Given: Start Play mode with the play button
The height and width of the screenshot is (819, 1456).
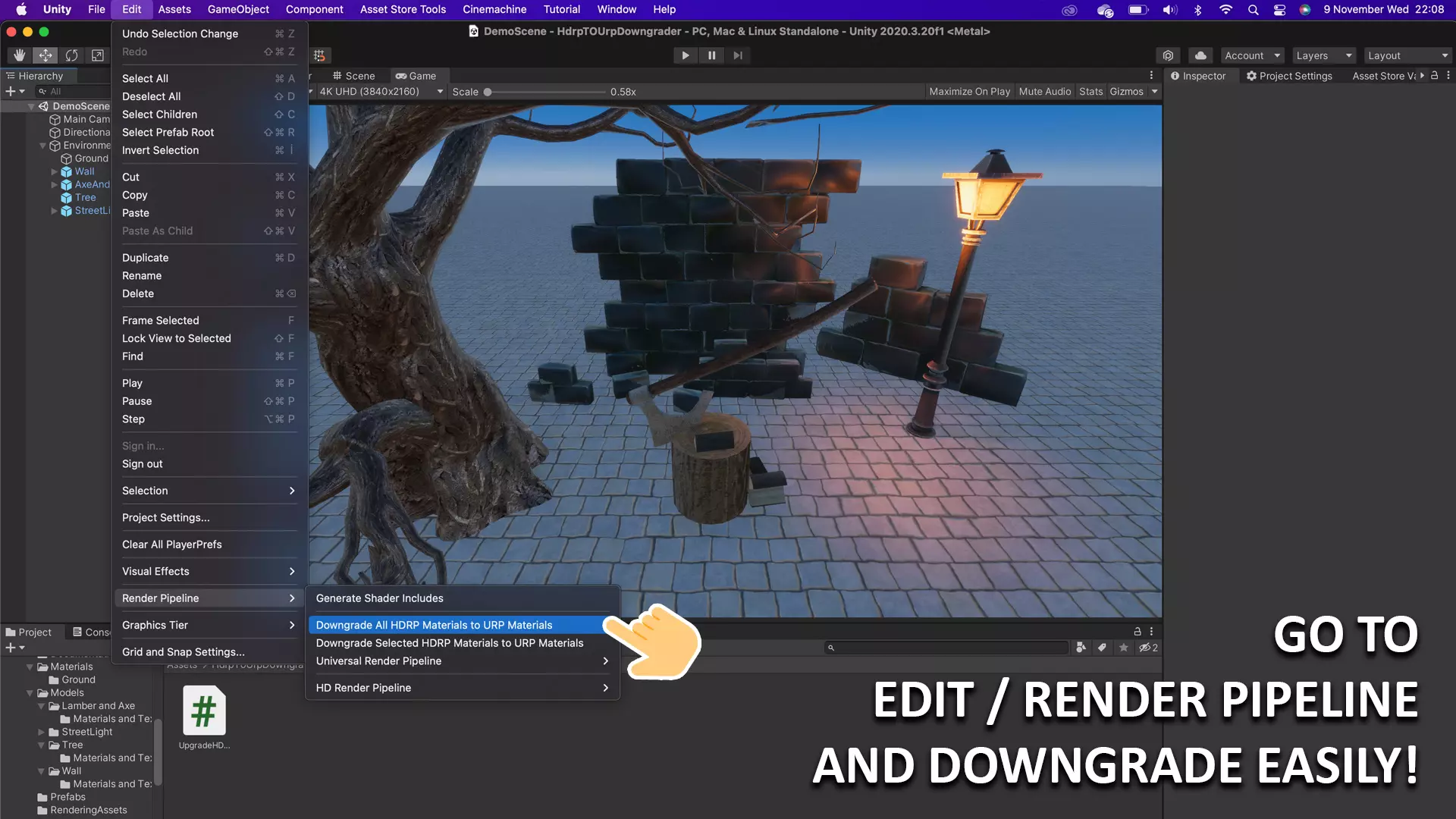Looking at the screenshot, I should pos(685,55).
